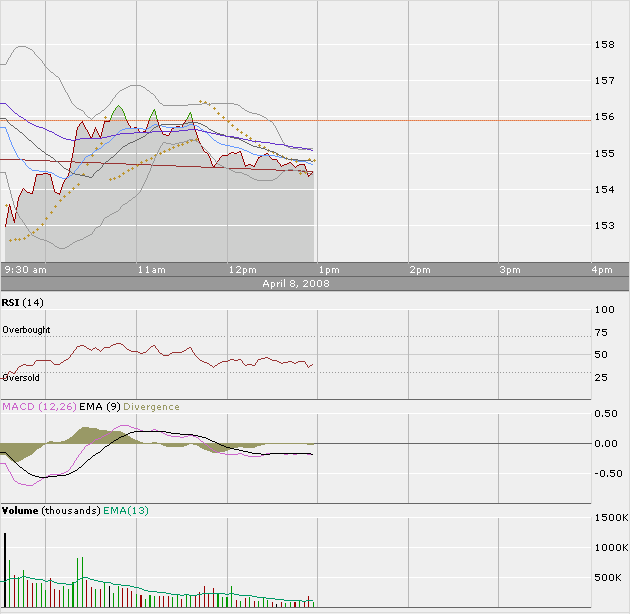Click the 154 price axis label
The height and width of the screenshot is (615, 630).
(605, 189)
